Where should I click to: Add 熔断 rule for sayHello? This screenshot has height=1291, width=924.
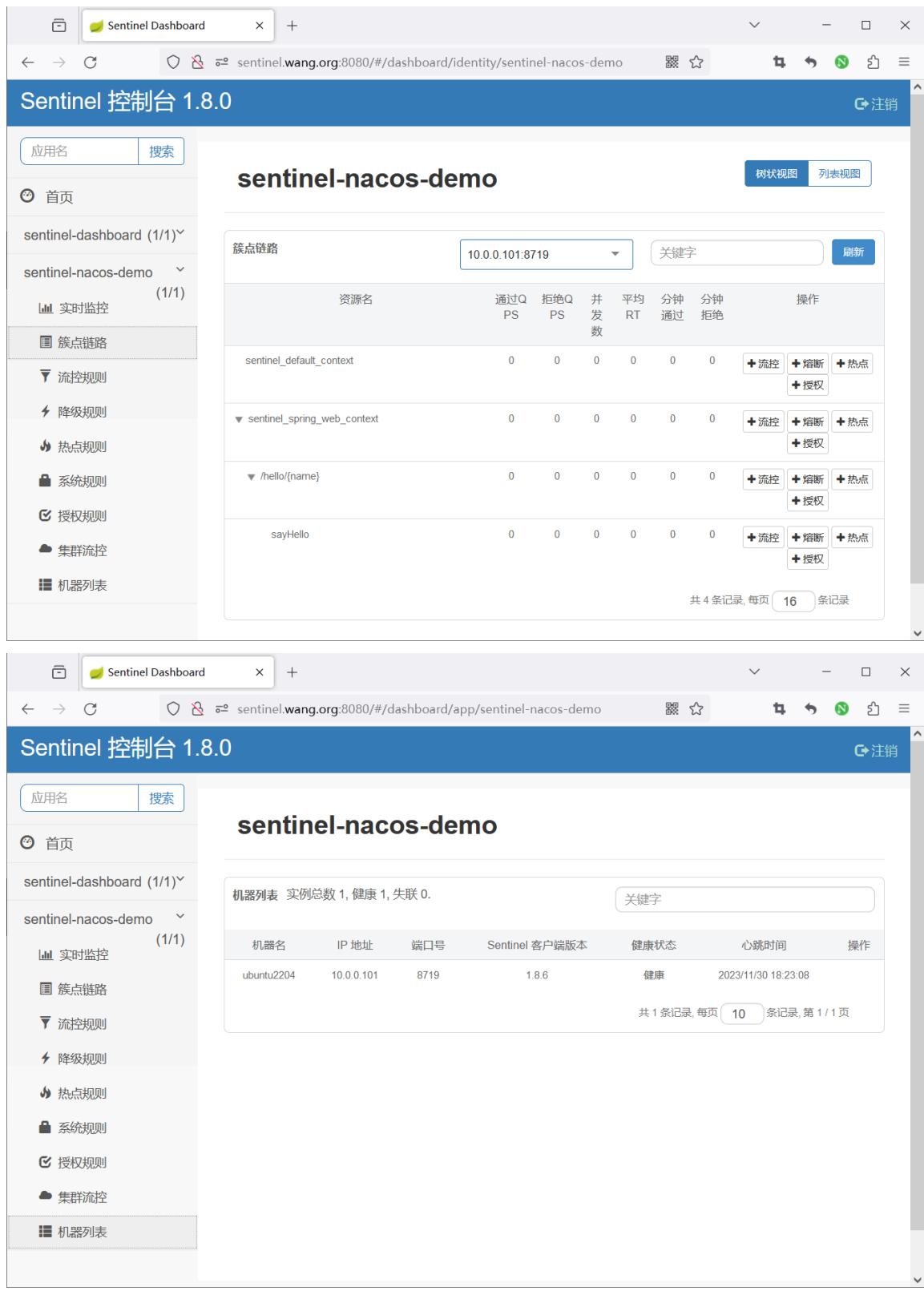[808, 538]
